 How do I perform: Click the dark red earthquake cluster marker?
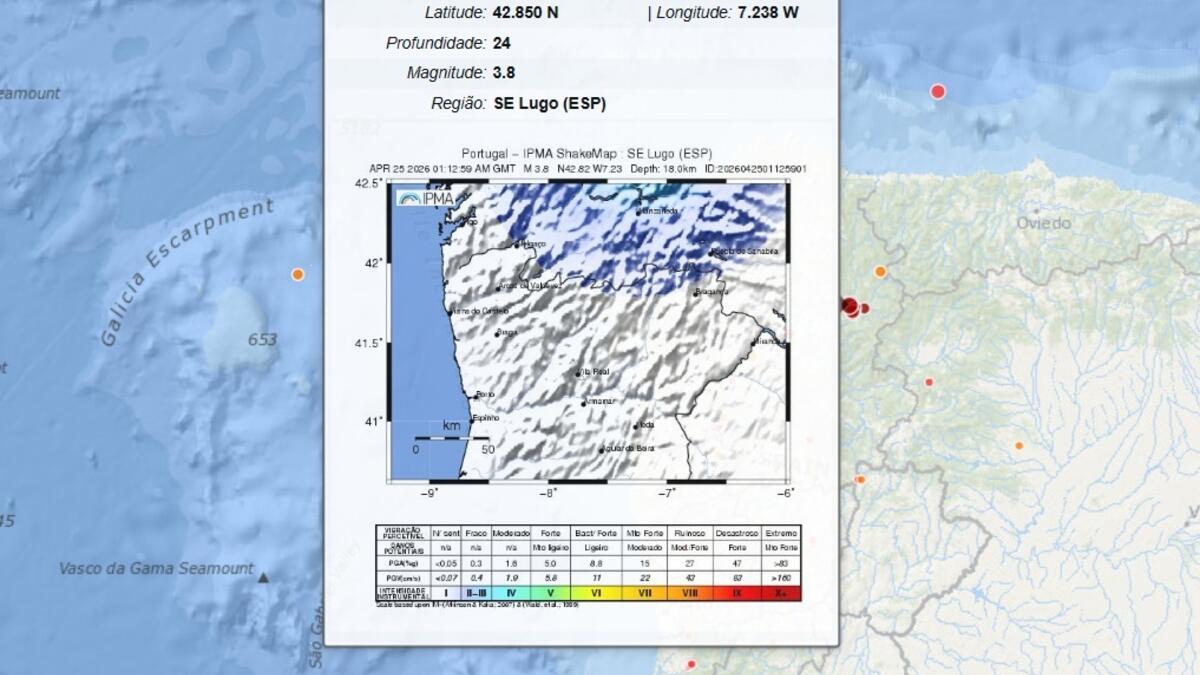(x=850, y=307)
